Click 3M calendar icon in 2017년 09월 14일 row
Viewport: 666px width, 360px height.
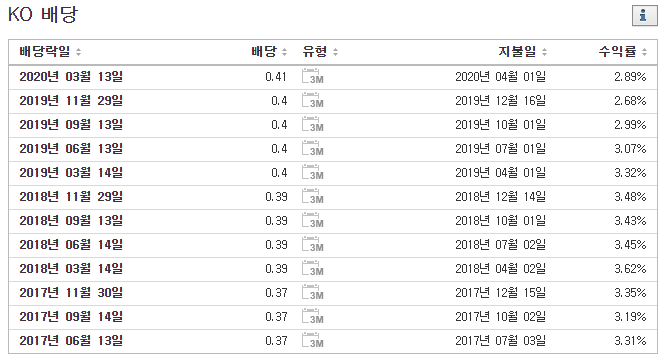[x=313, y=316]
